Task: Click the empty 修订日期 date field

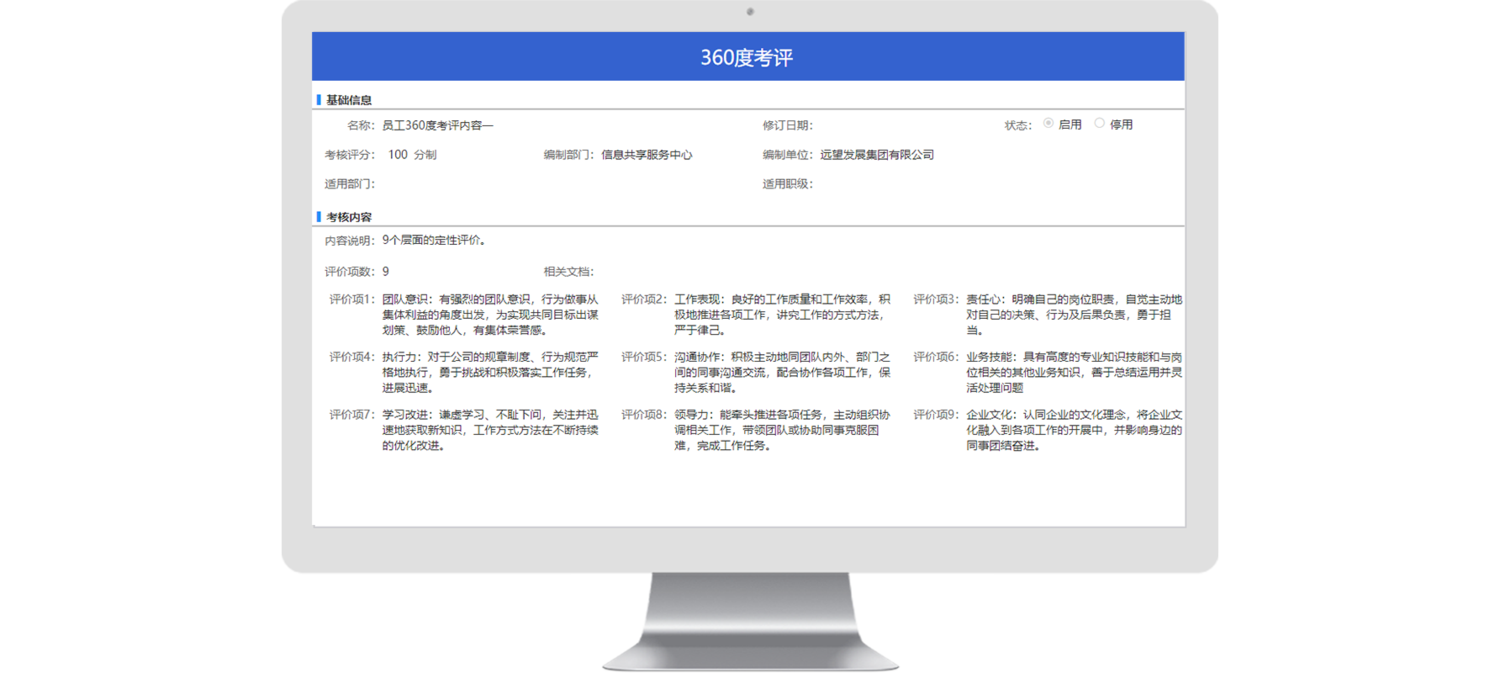Action: 880,125
